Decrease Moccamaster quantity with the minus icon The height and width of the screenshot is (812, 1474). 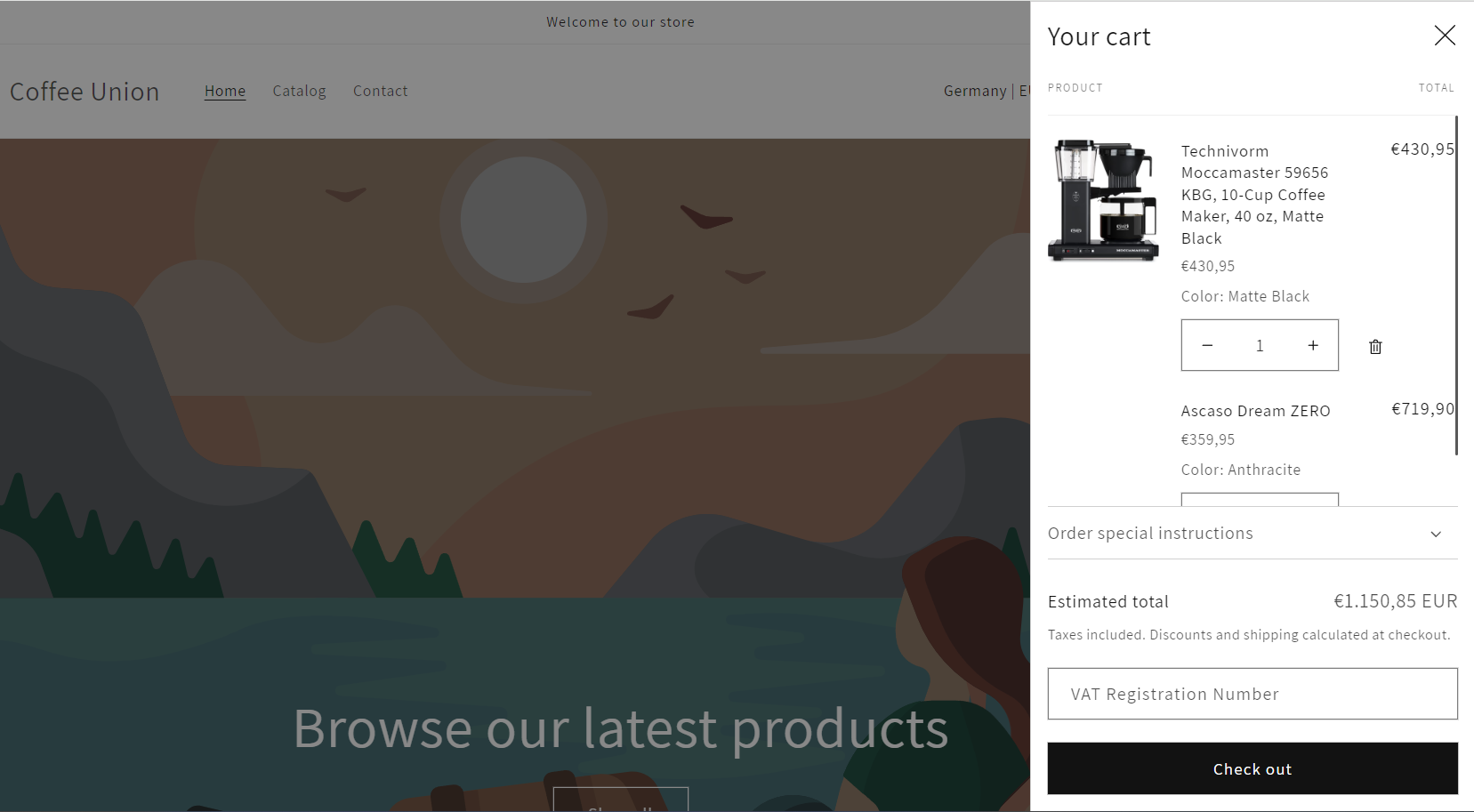tap(1207, 345)
